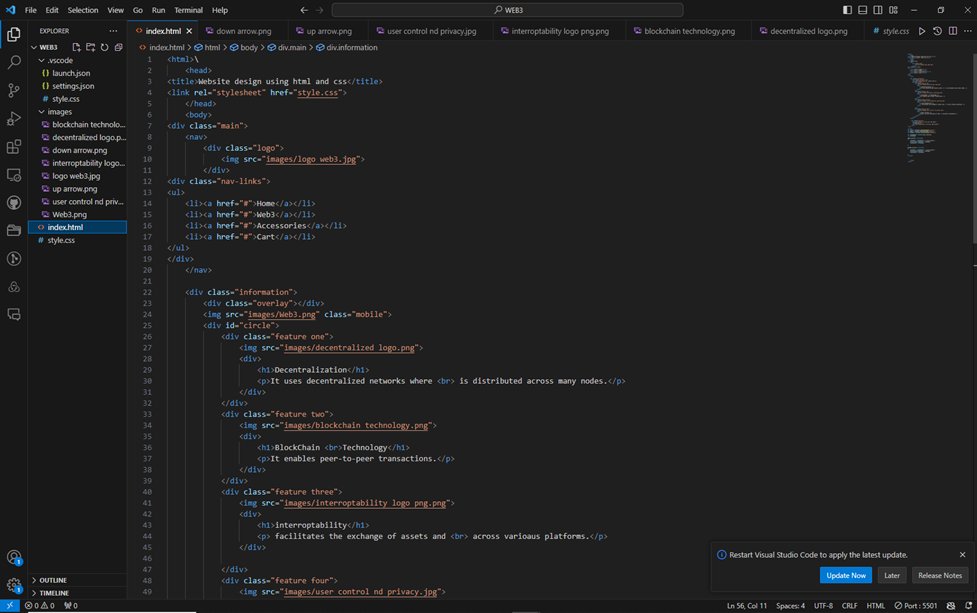The image size is (977, 613).
Task: Switch to blockchain technology.png tab
Action: pyautogui.click(x=689, y=31)
